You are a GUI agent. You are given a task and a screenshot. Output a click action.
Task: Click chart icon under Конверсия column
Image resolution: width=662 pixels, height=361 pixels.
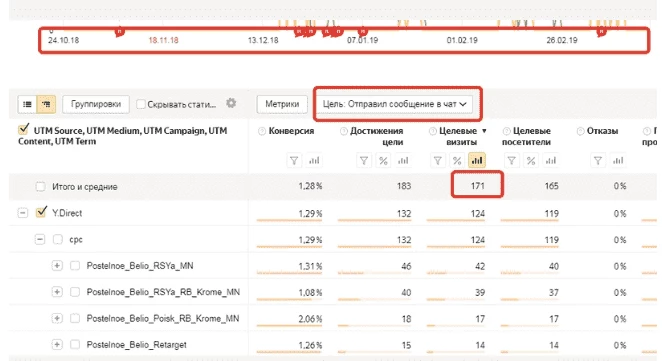point(314,160)
